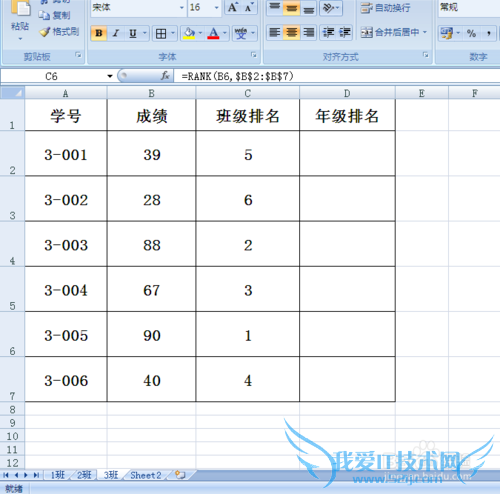Screen dimensions: 500x494
Task: Click the 班级排名 header cell
Action: (x=248, y=115)
